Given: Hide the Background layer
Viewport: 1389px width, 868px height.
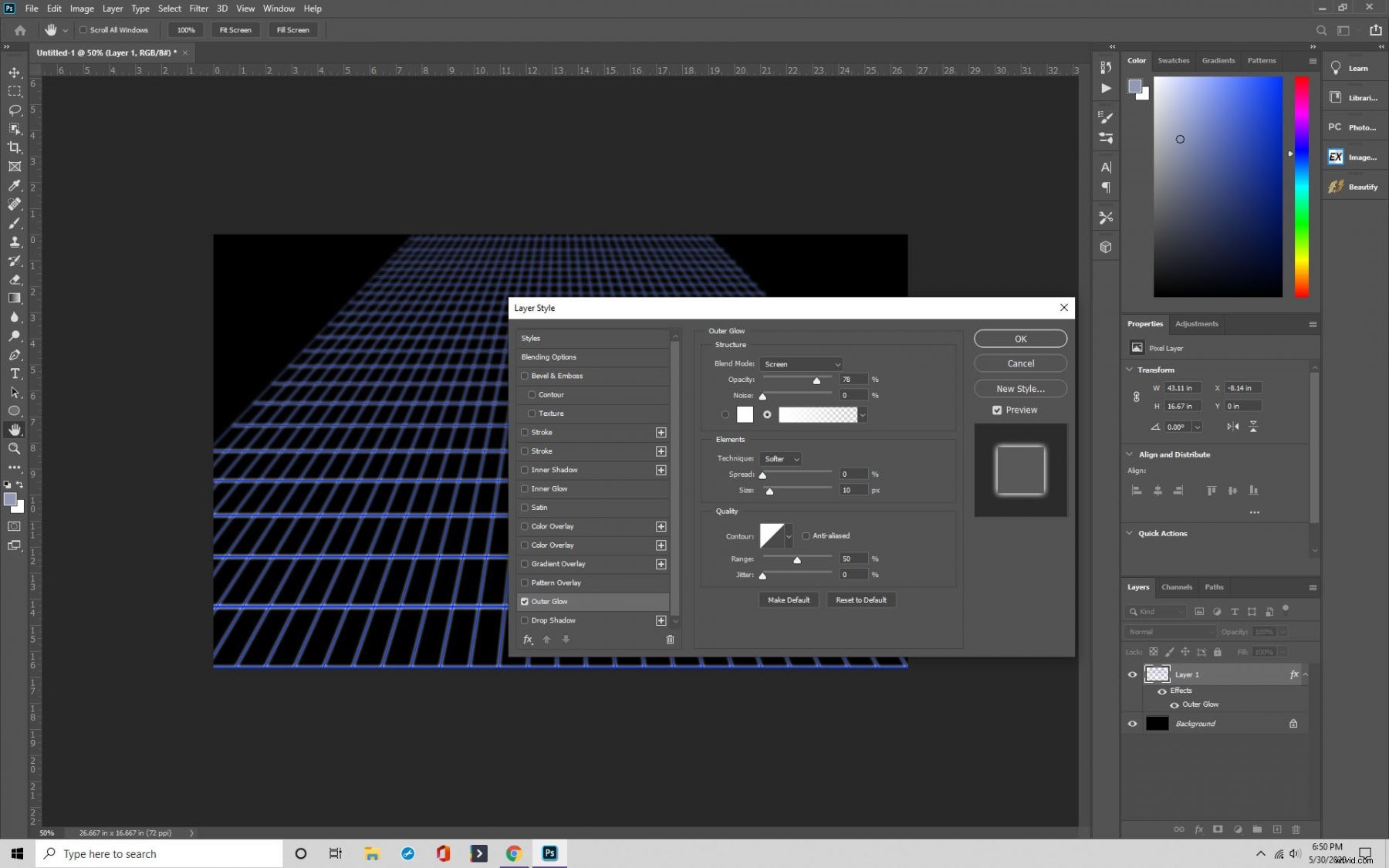Looking at the screenshot, I should 1132,724.
